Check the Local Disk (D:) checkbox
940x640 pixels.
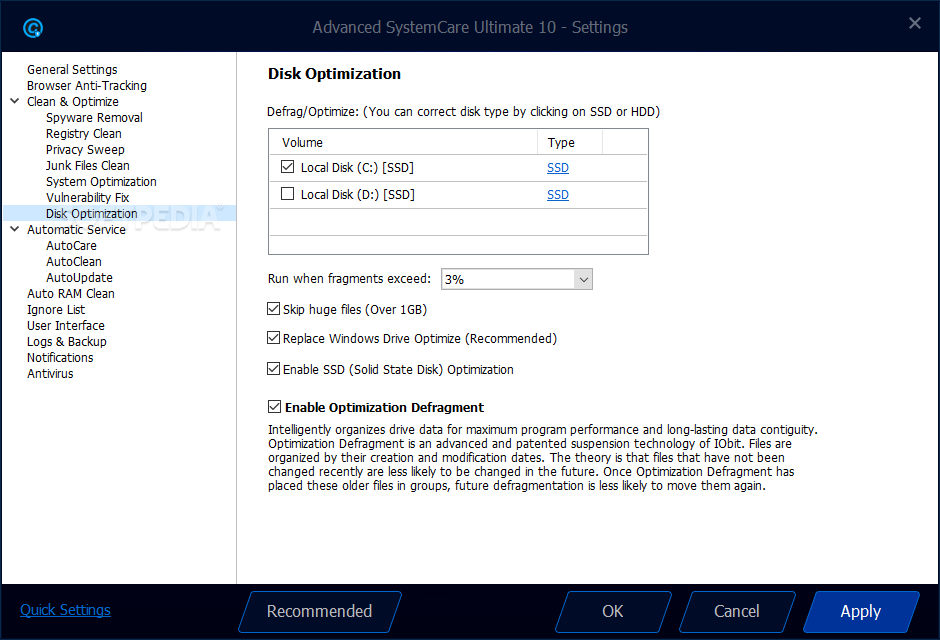pos(288,194)
